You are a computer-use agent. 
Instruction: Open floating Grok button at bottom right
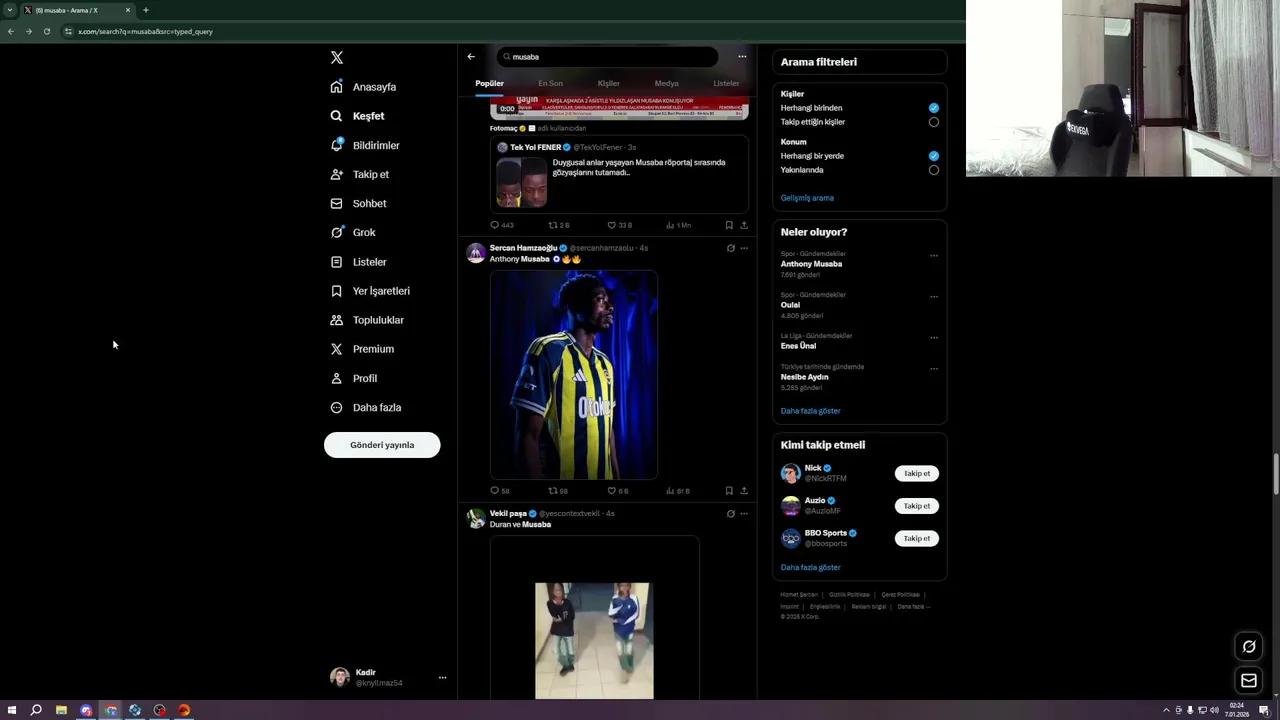1249,647
